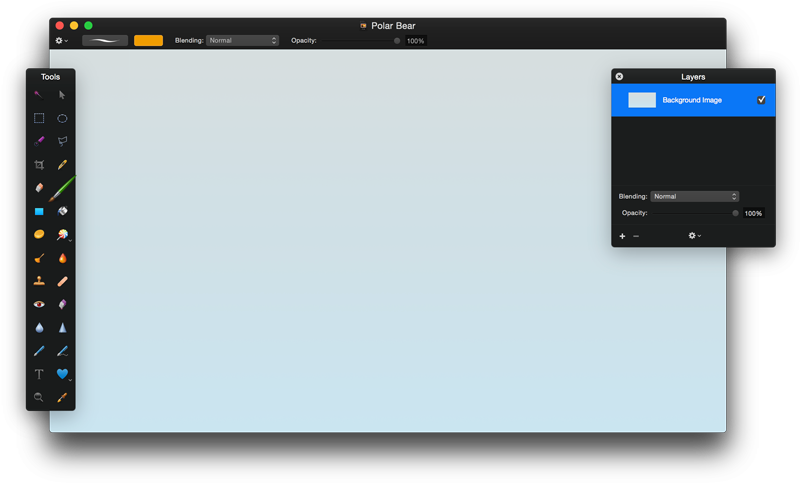The width and height of the screenshot is (800, 483).
Task: Select the Type tool
Action: pos(39,374)
